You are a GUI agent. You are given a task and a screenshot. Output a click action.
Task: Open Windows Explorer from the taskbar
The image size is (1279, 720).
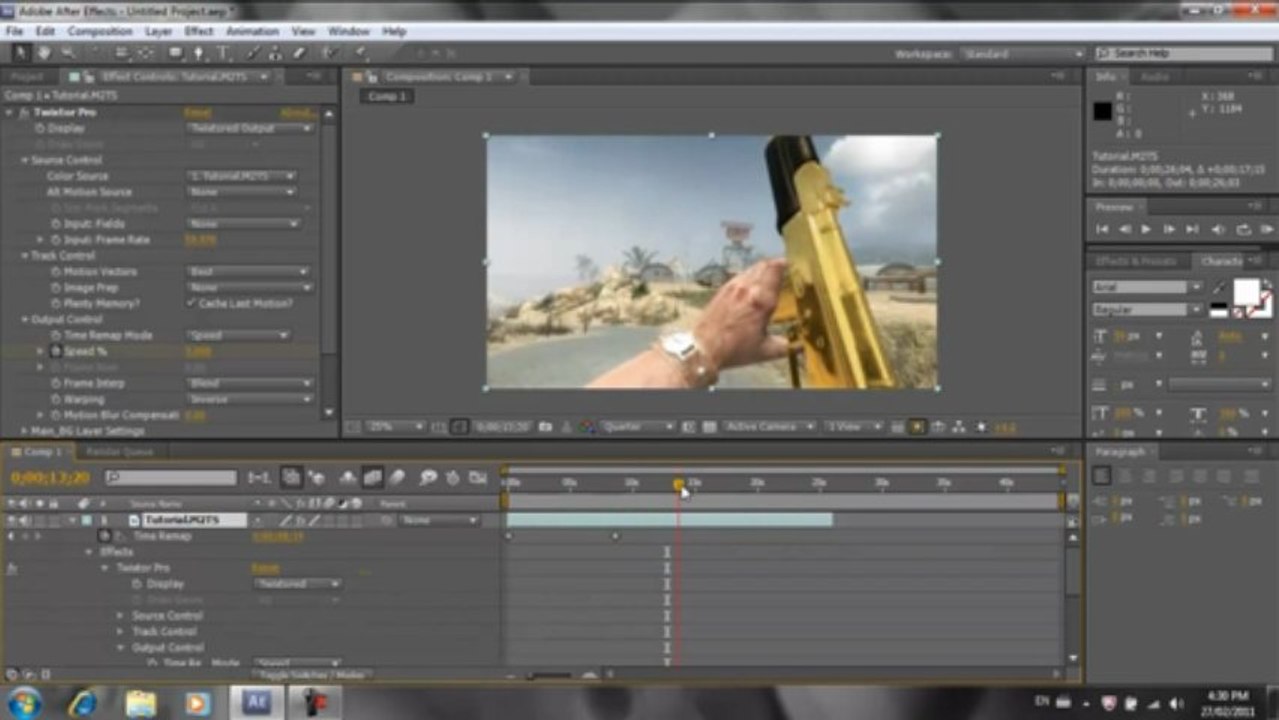(x=141, y=702)
